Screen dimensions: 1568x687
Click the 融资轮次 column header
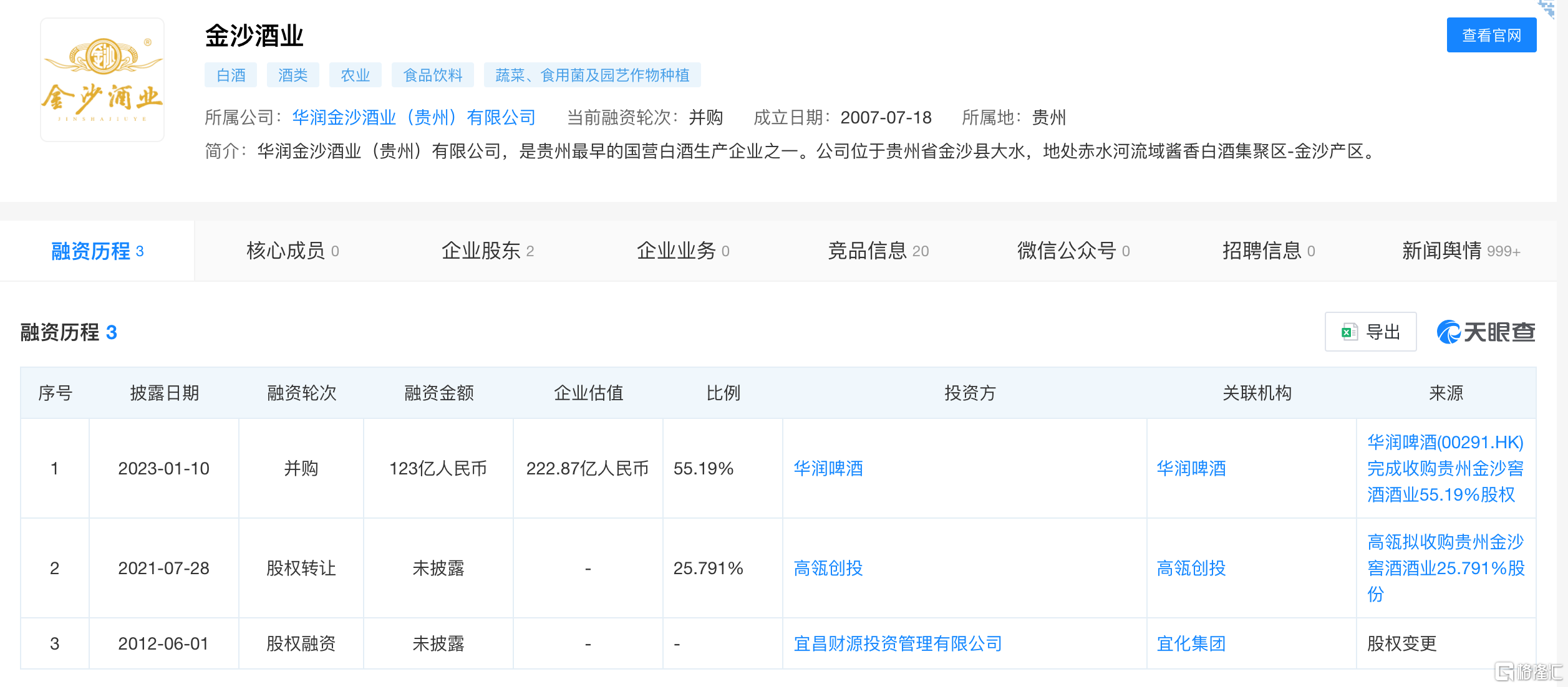pos(301,393)
